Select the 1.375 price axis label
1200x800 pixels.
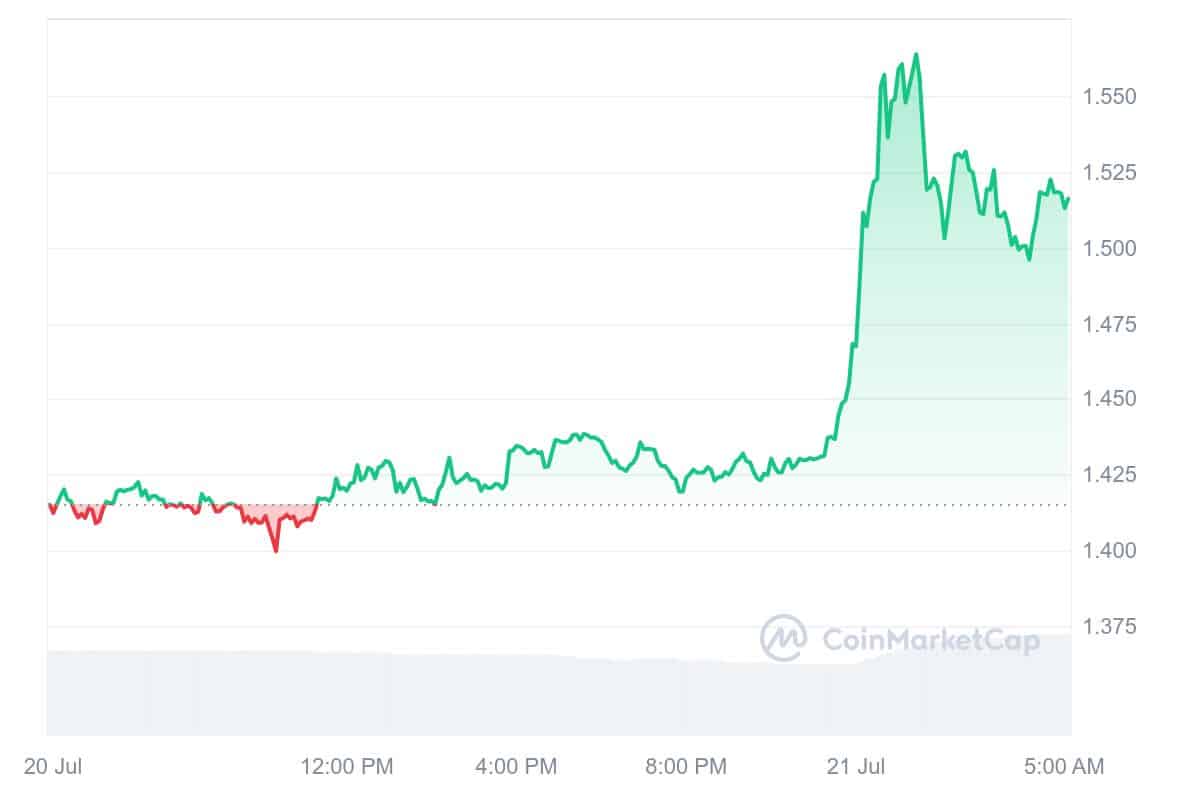(x=1110, y=626)
